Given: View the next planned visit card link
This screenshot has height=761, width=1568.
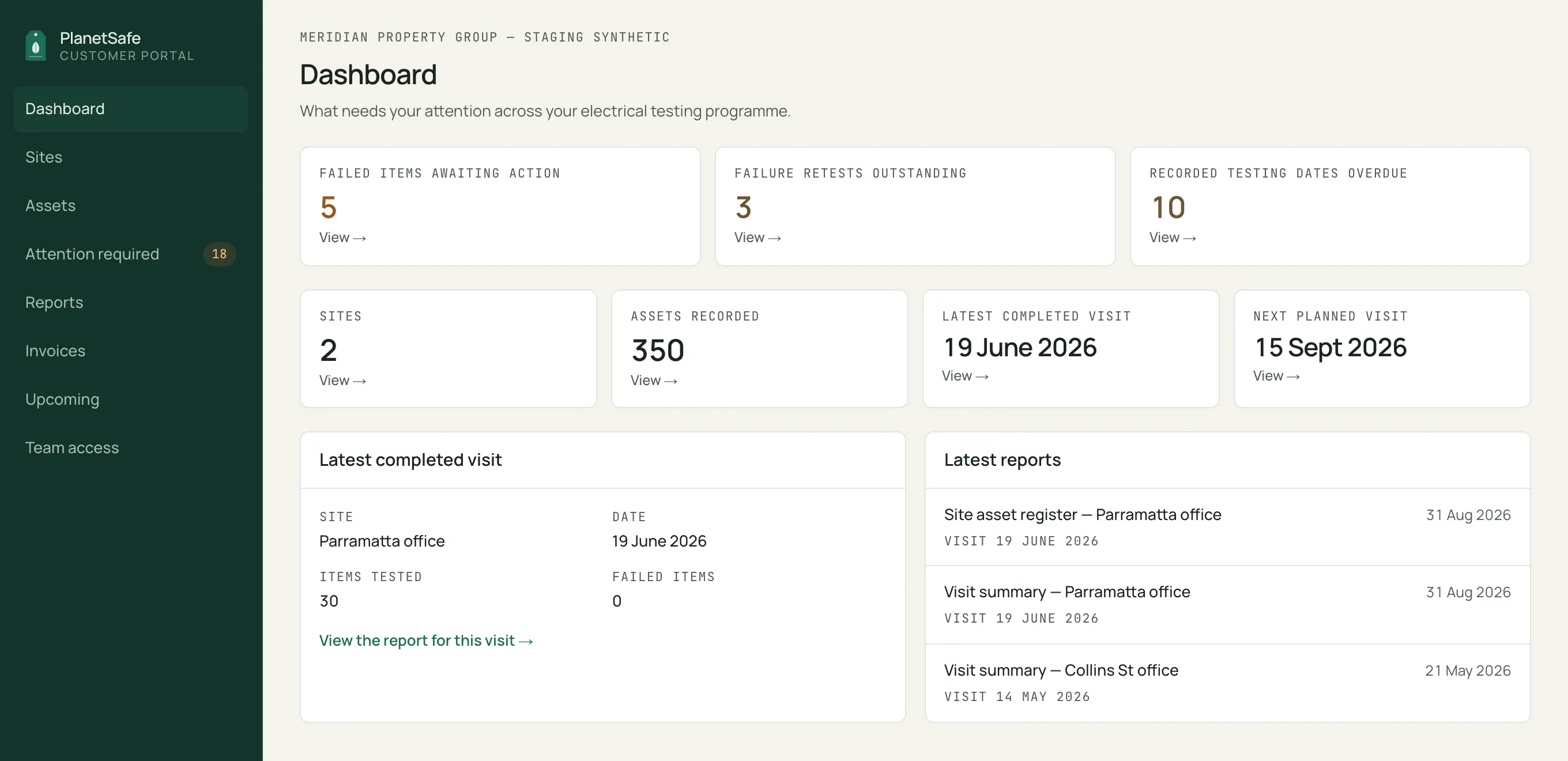Looking at the screenshot, I should pyautogui.click(x=1276, y=376).
